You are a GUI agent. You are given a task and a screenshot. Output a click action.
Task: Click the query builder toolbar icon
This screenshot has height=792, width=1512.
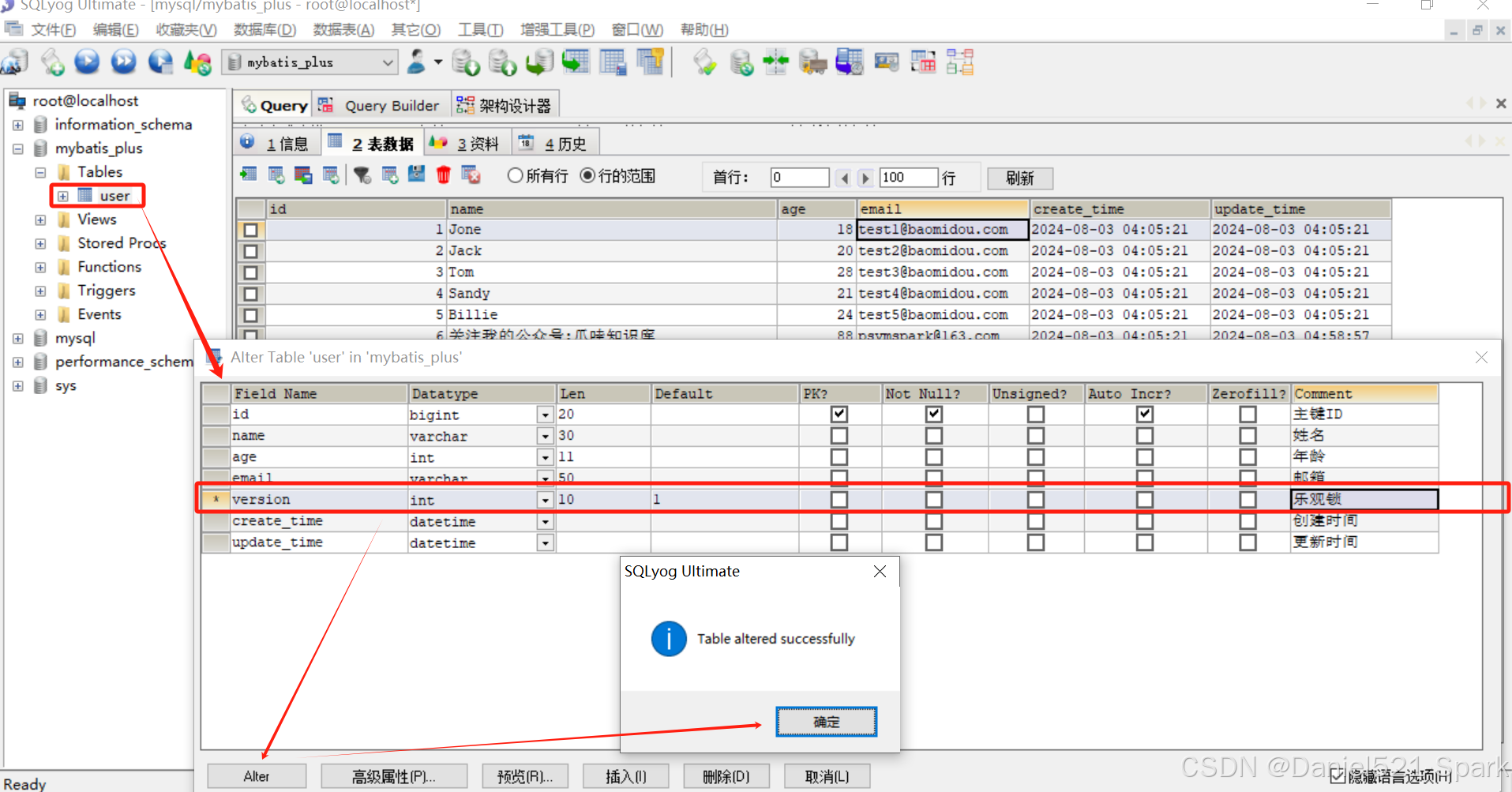tap(922, 62)
